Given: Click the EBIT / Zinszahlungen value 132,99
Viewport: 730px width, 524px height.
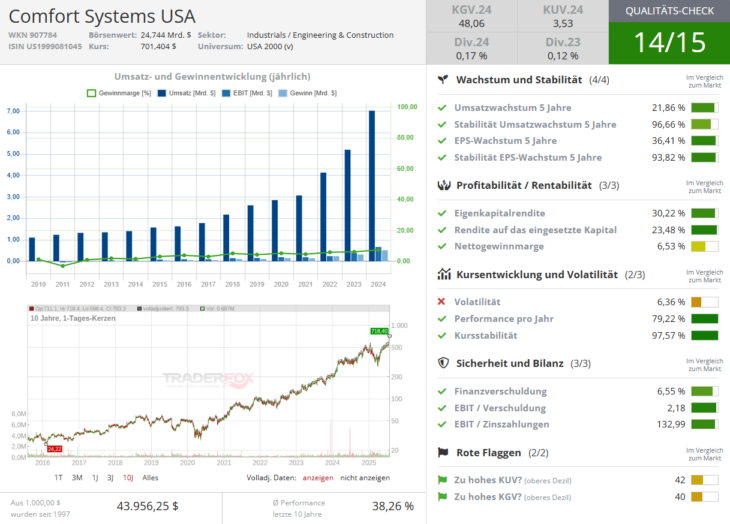Looking at the screenshot, I should tap(671, 424).
